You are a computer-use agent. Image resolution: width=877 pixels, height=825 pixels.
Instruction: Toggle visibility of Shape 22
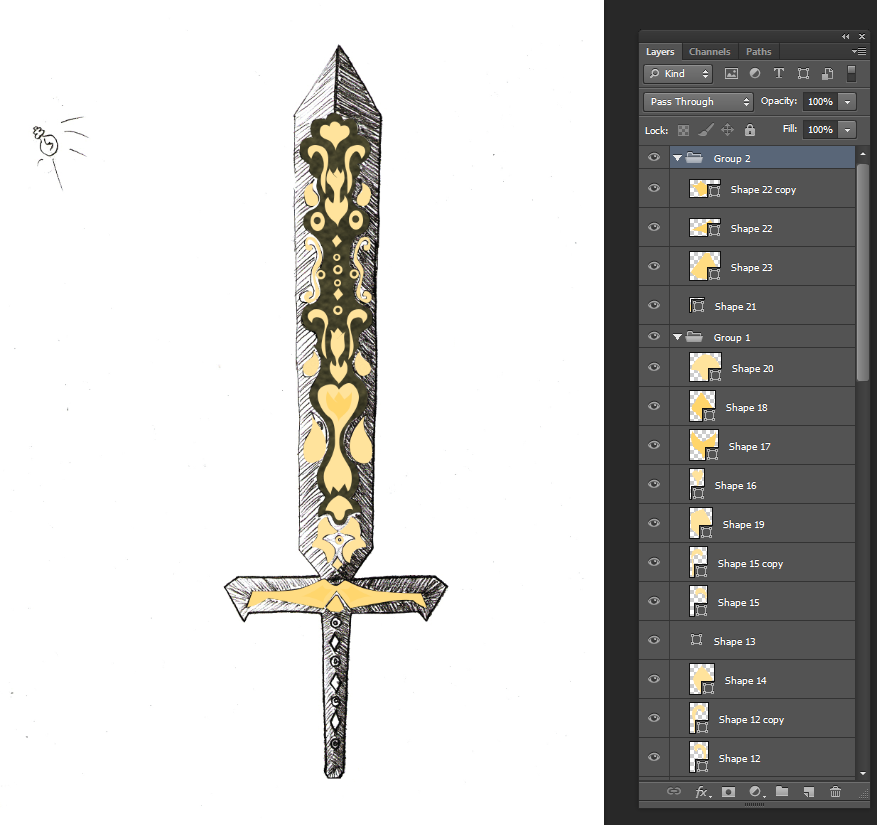click(x=654, y=228)
